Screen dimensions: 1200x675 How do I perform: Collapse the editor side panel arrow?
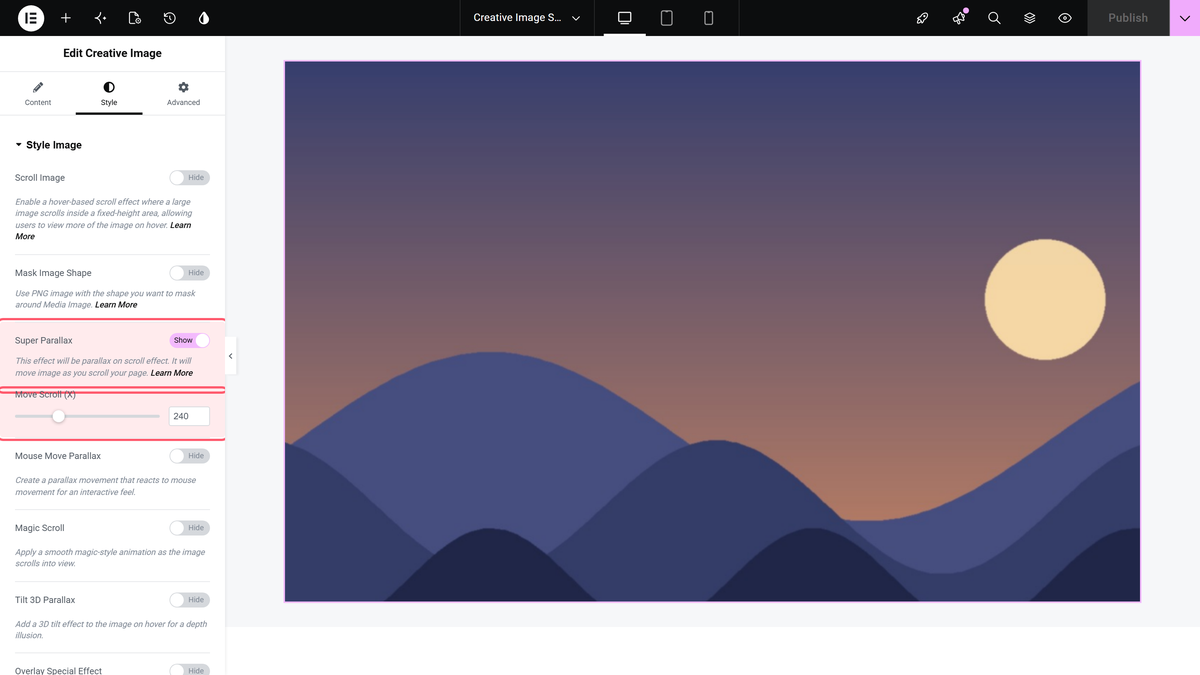pyautogui.click(x=230, y=356)
